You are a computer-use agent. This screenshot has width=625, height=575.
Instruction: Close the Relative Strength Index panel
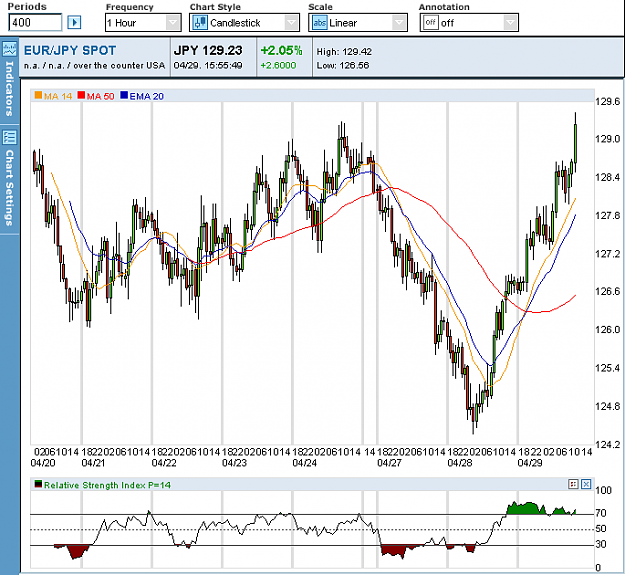pyautogui.click(x=586, y=484)
